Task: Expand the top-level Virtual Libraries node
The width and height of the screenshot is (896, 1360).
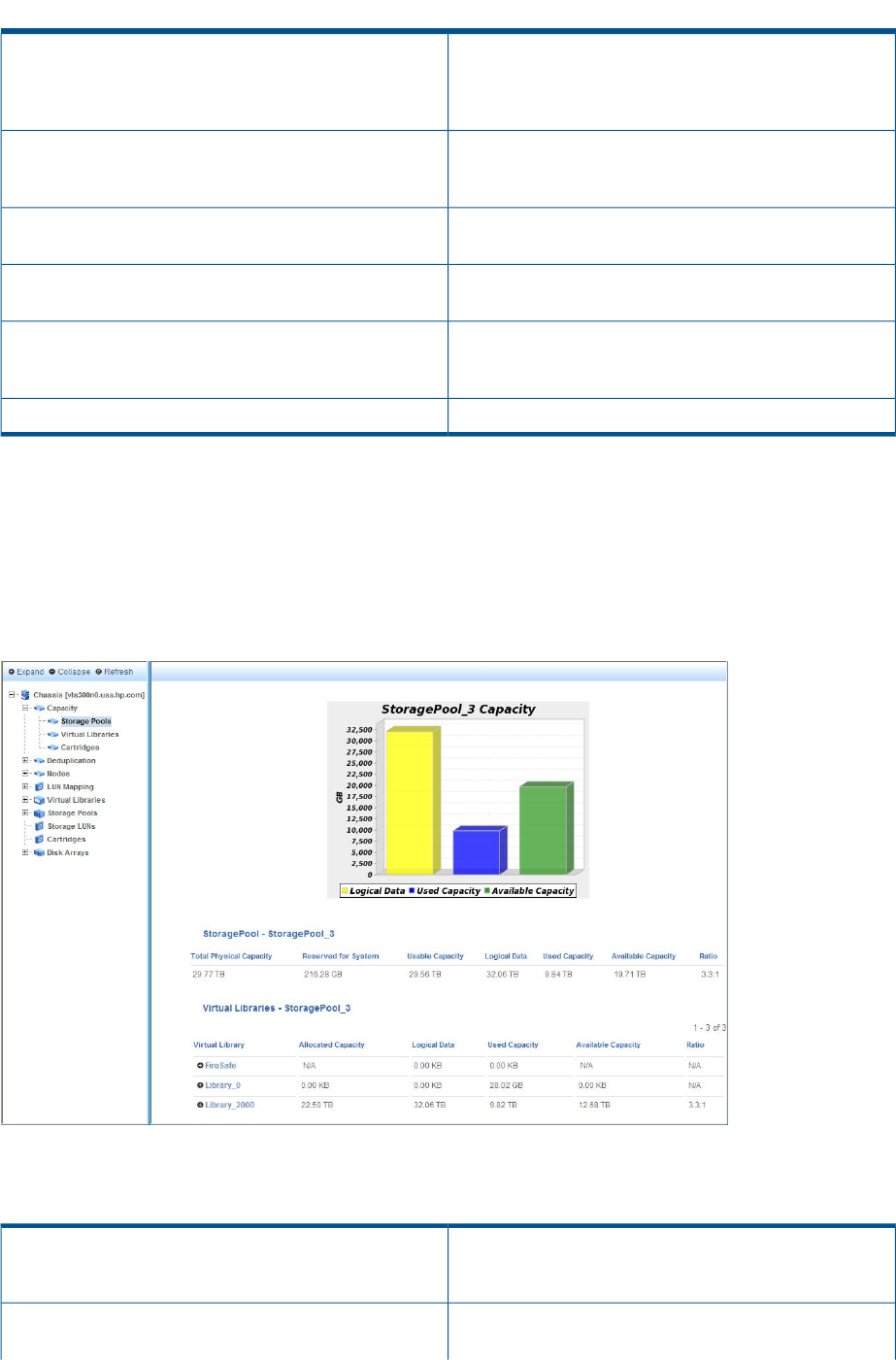Action: pos(25,800)
